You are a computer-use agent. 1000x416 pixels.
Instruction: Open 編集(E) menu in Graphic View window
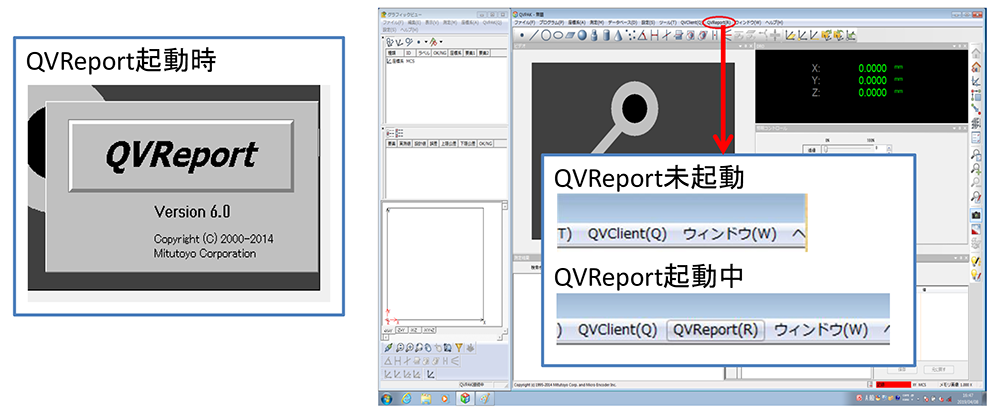[x=414, y=22]
